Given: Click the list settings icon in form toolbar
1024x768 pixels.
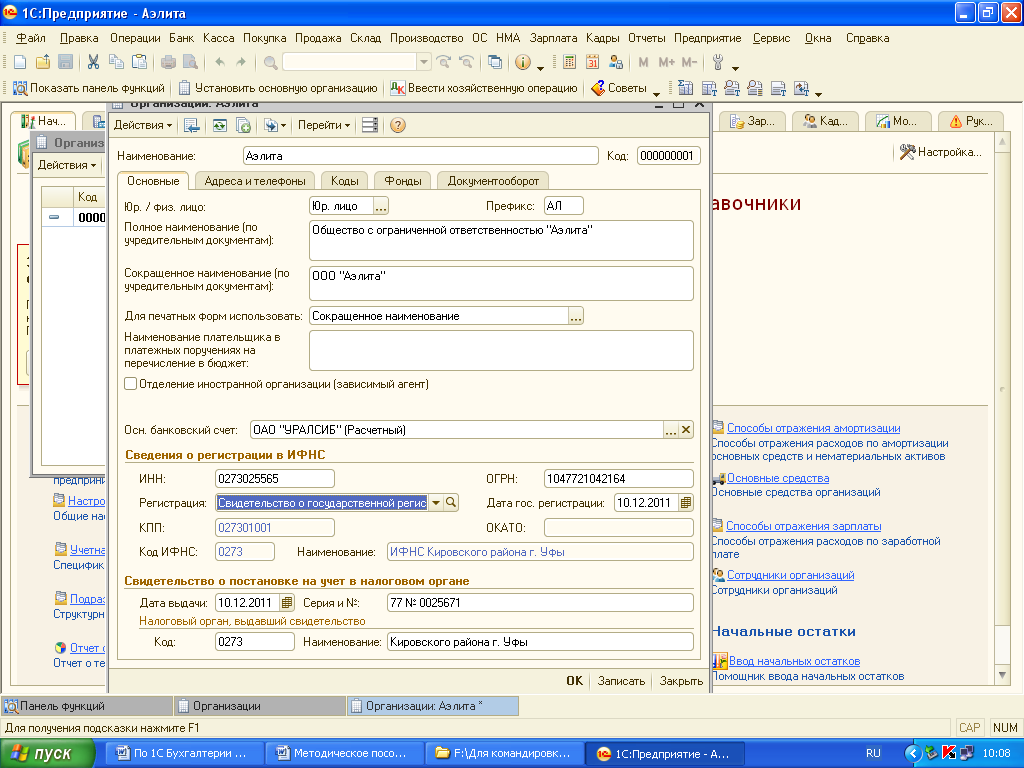Looking at the screenshot, I should tap(370, 125).
